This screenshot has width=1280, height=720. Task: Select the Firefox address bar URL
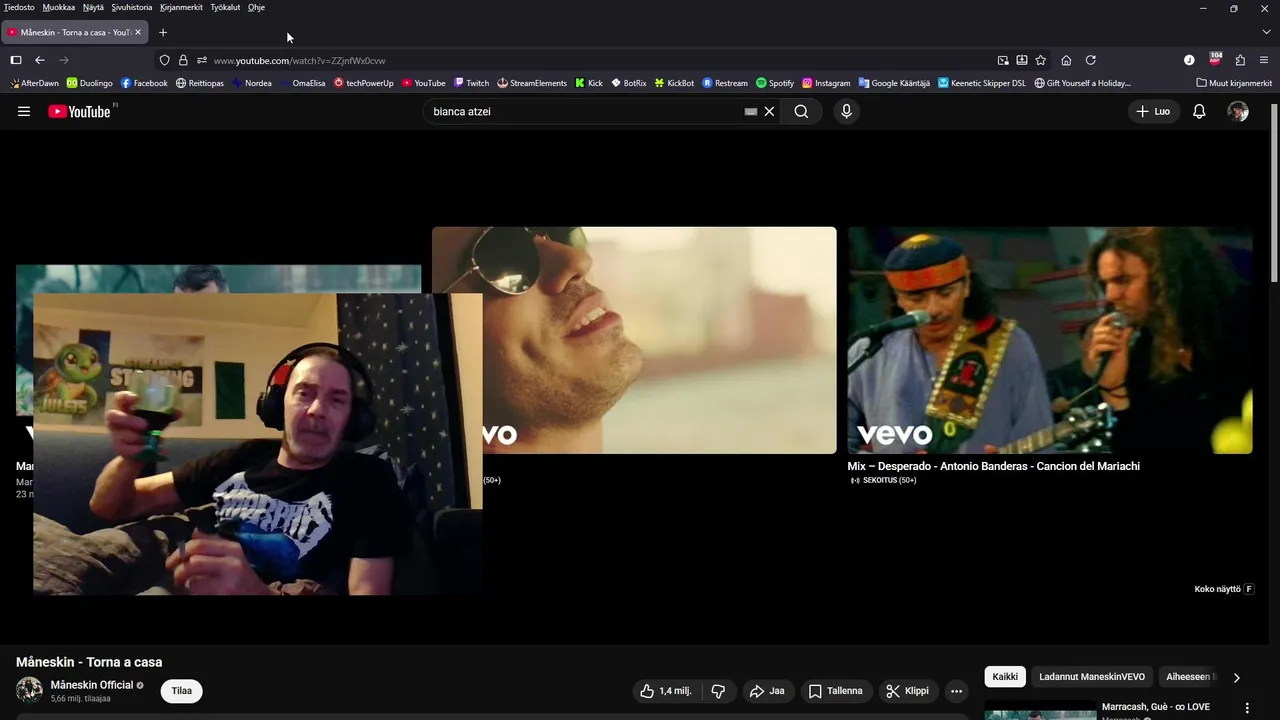point(299,60)
